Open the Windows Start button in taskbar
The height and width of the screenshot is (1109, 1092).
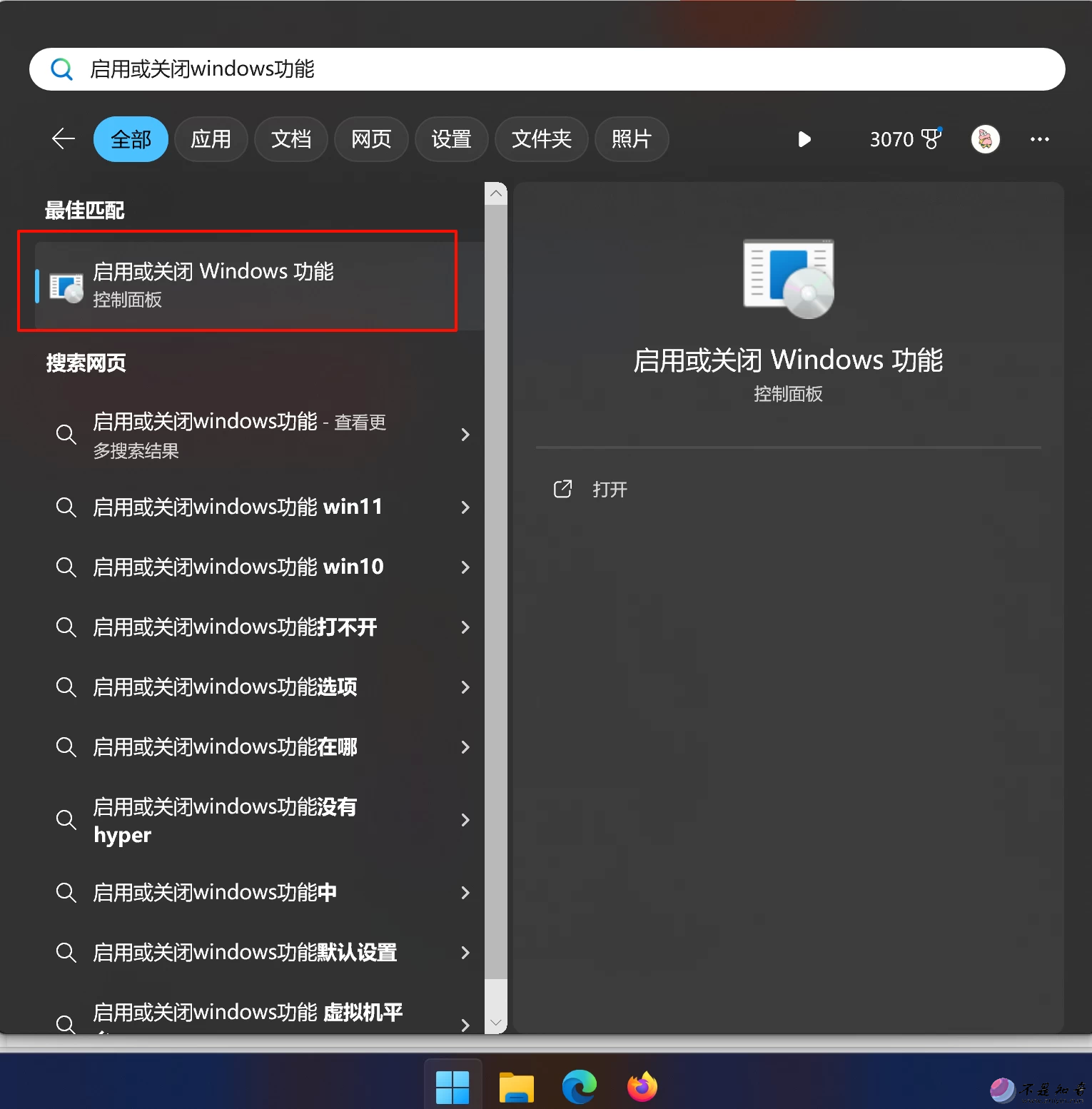pos(453,1087)
